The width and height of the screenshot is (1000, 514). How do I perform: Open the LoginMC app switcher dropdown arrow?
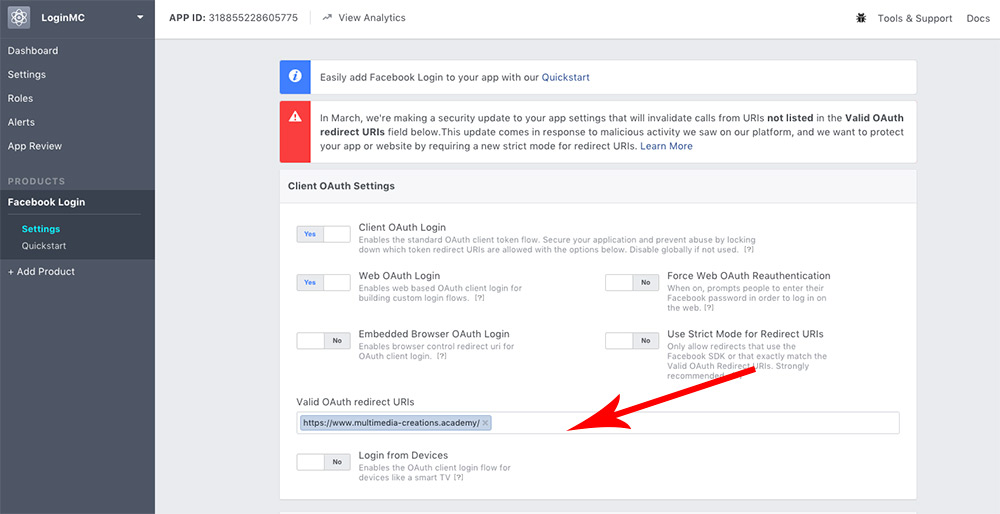[x=140, y=17]
